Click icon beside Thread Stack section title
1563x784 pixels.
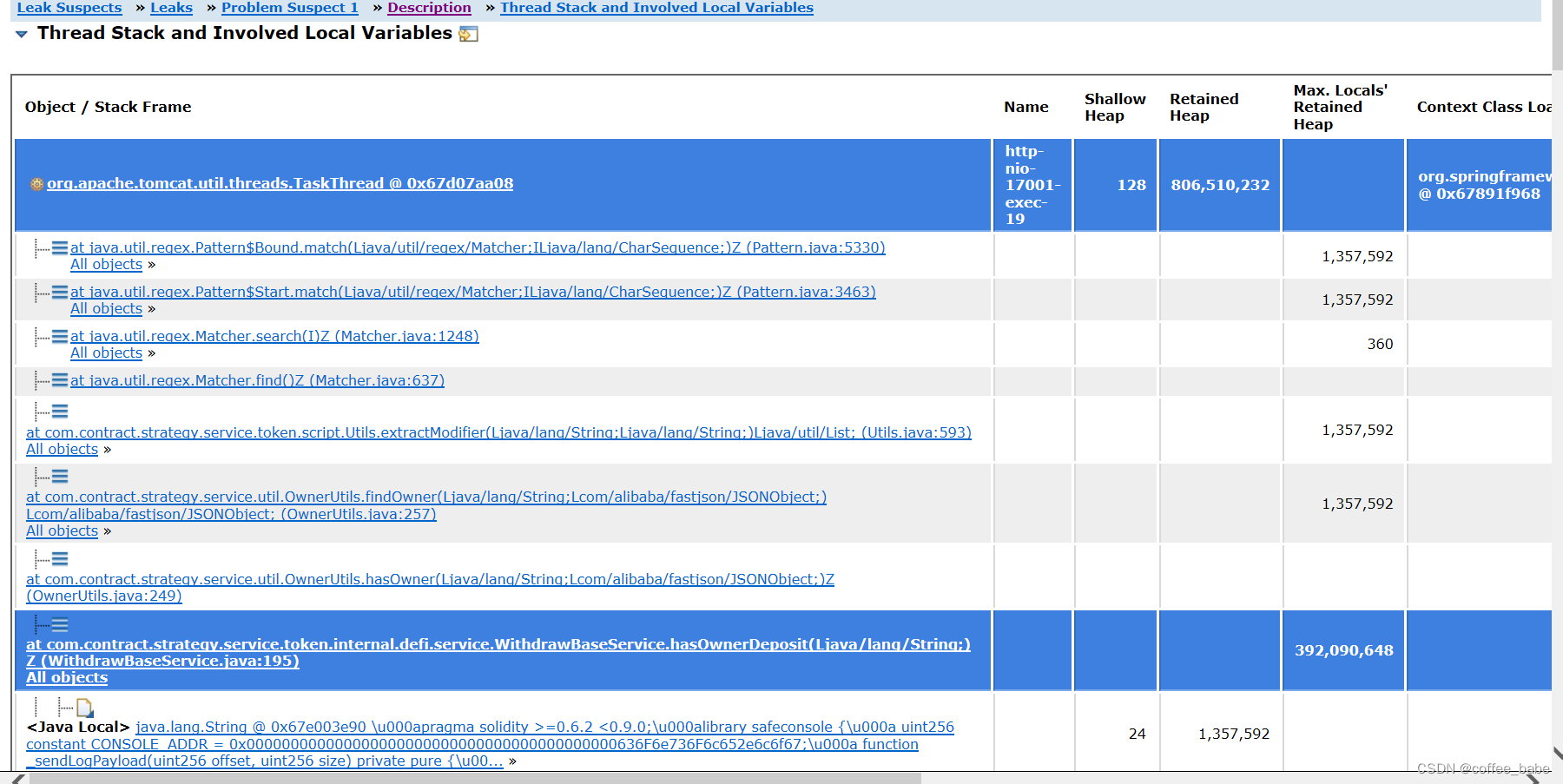(469, 34)
